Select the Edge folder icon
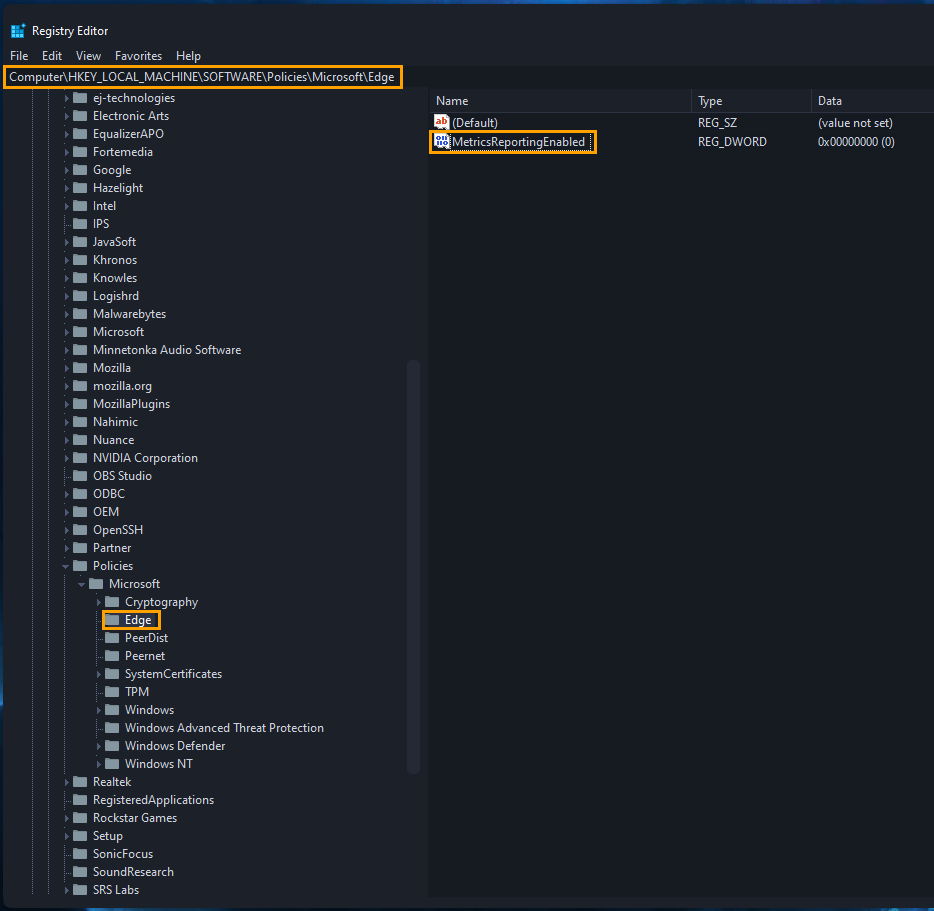 (x=112, y=620)
